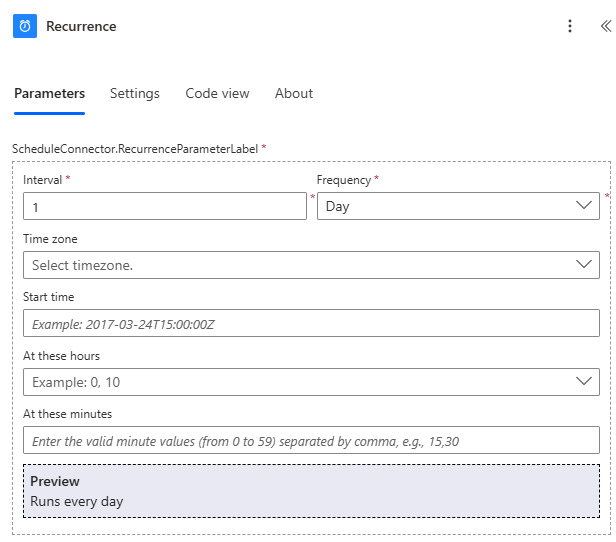The image size is (616, 542).
Task: Select the Preview box
Action: pyautogui.click(x=311, y=491)
